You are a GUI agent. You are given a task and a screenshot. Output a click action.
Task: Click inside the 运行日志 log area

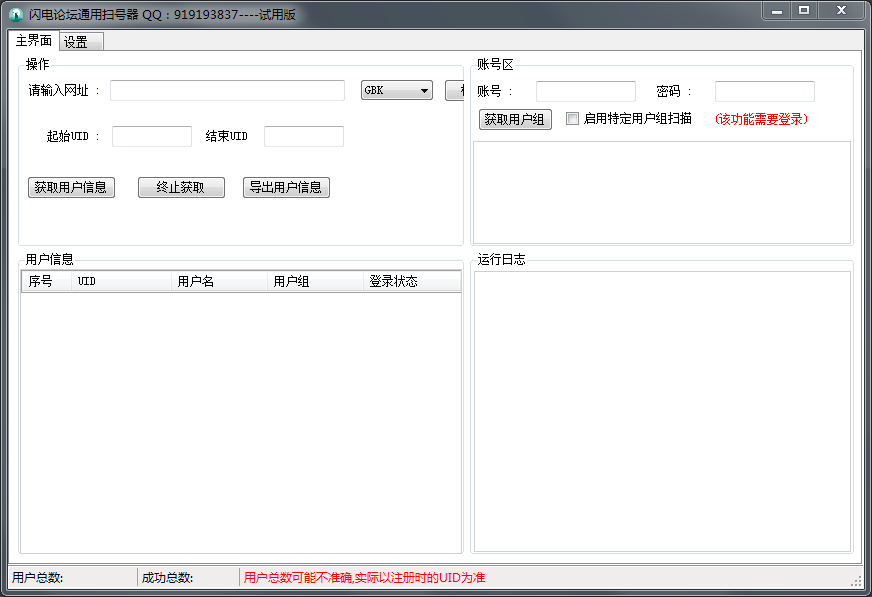pos(662,411)
